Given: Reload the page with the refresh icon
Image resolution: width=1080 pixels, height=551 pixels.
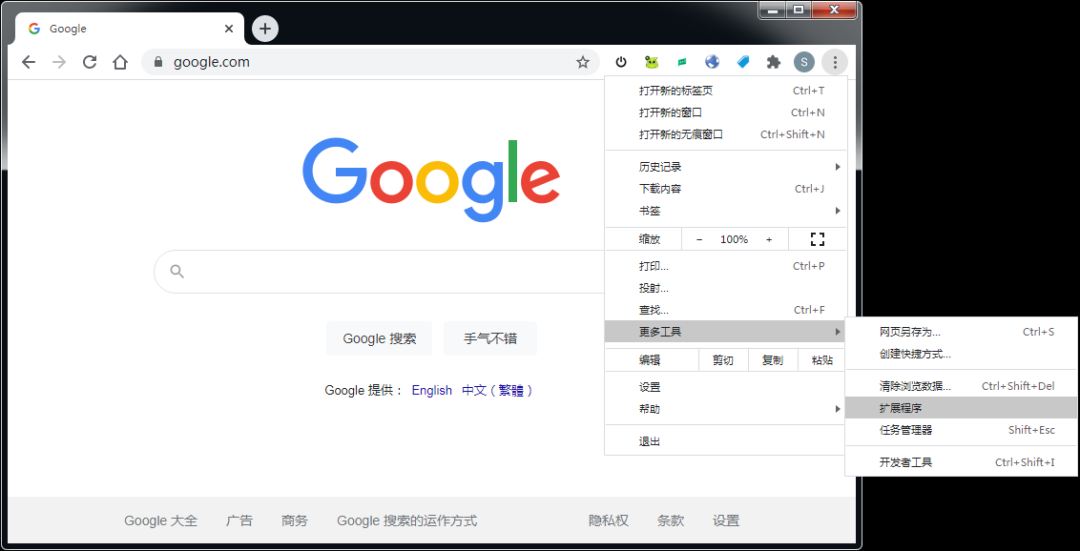Looking at the screenshot, I should tap(90, 63).
